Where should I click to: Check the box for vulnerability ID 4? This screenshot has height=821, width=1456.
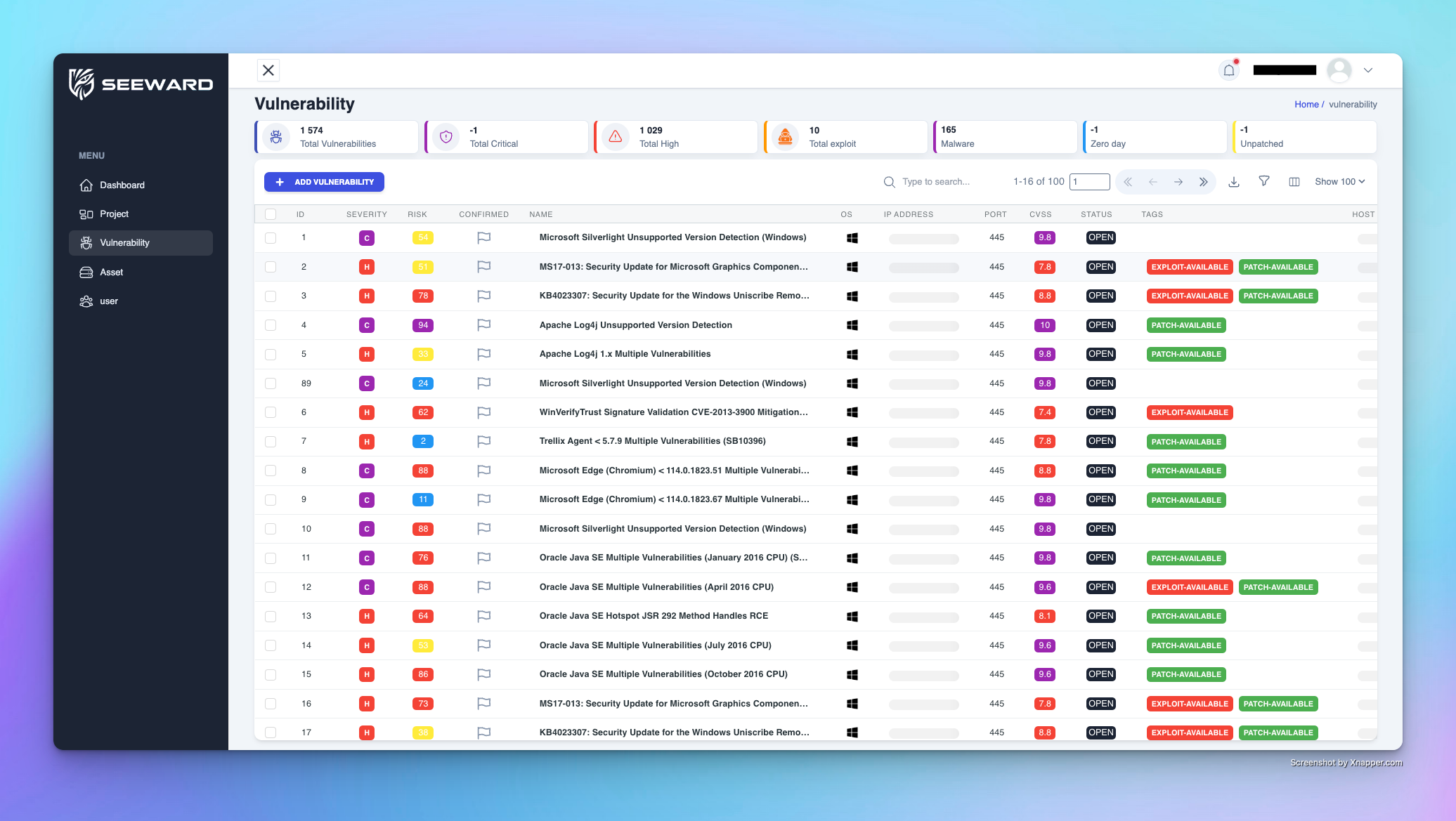coord(271,325)
